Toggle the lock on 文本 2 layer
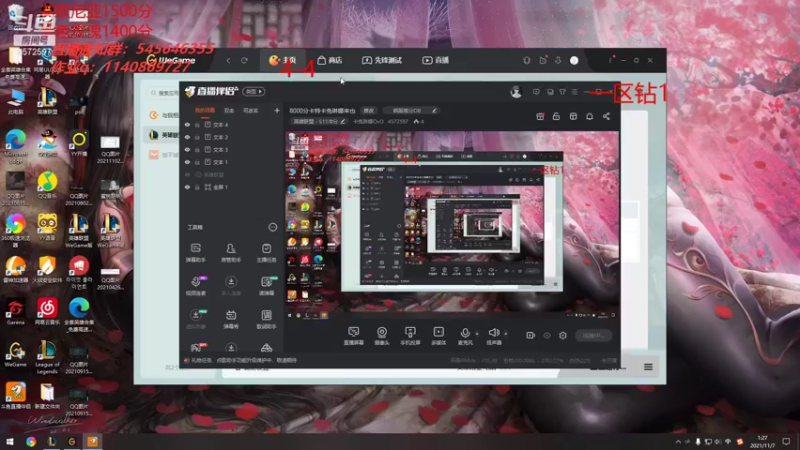The width and height of the screenshot is (800, 450). pos(197,137)
